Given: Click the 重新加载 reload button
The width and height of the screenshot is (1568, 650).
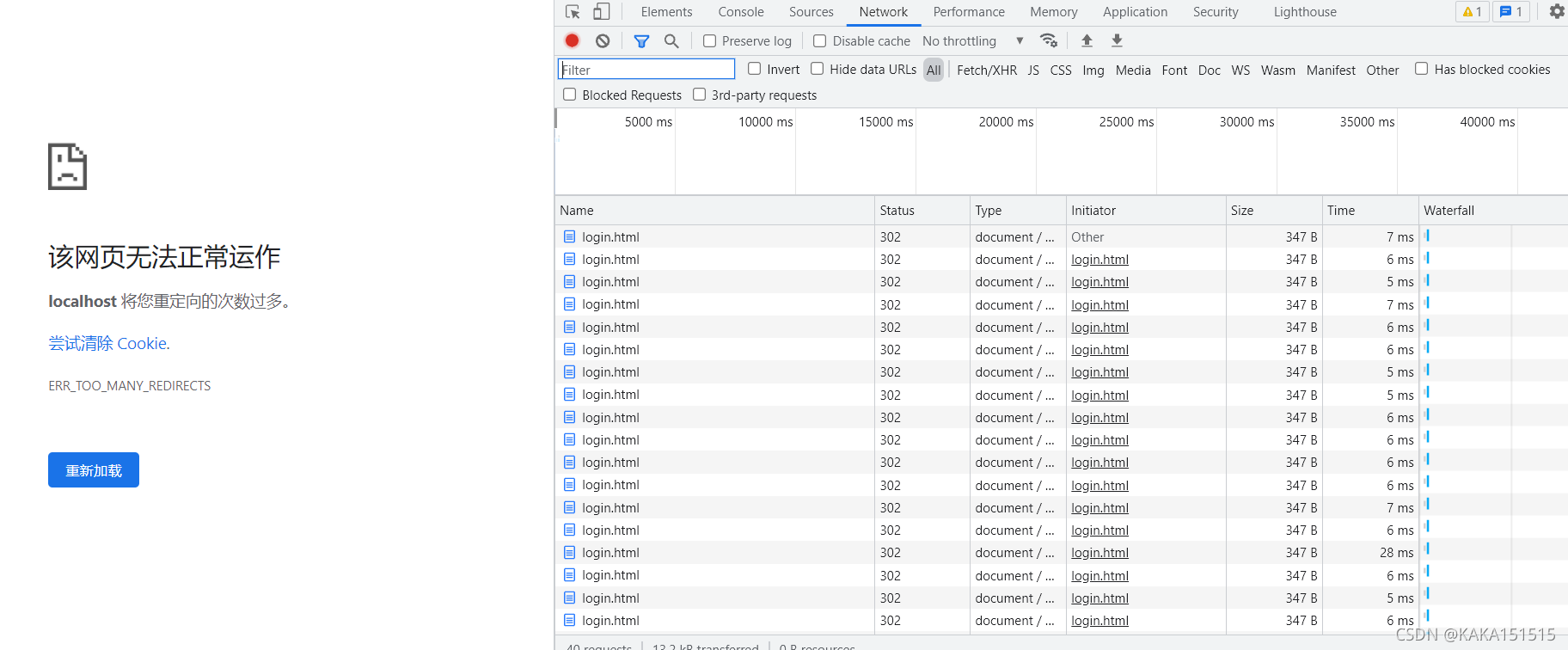Looking at the screenshot, I should pyautogui.click(x=94, y=470).
